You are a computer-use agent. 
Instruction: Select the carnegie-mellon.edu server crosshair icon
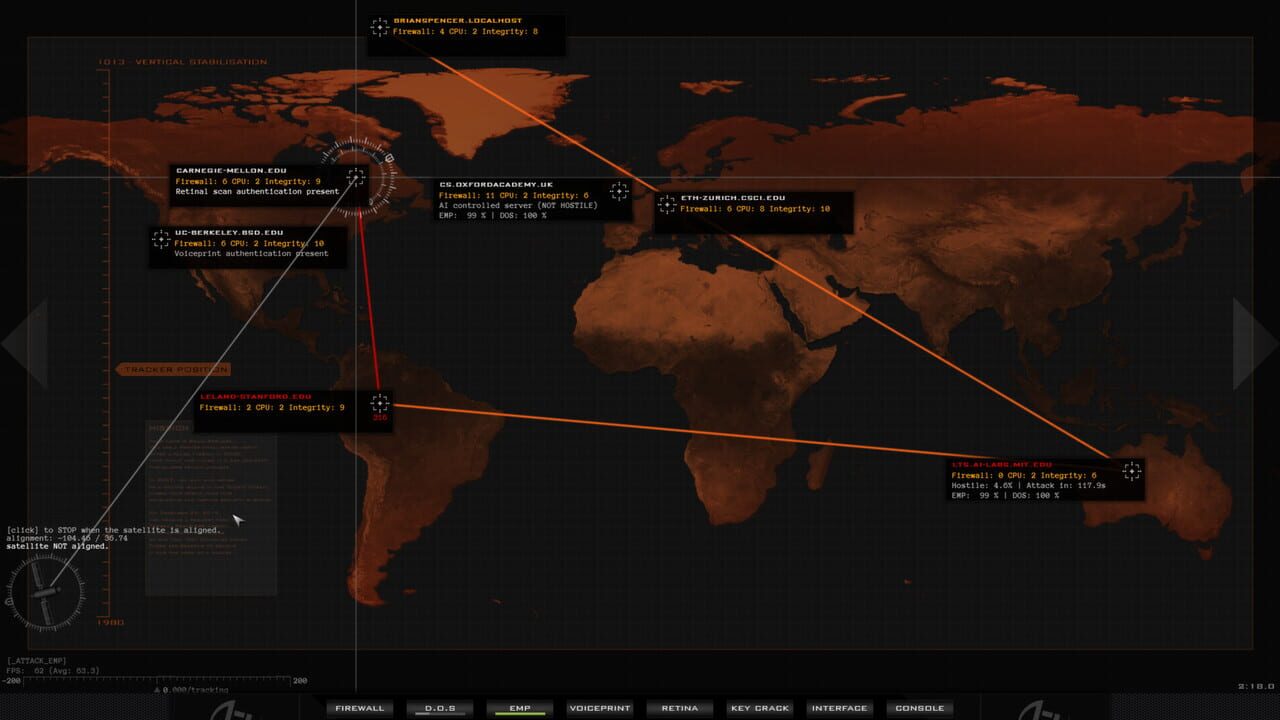(x=355, y=177)
